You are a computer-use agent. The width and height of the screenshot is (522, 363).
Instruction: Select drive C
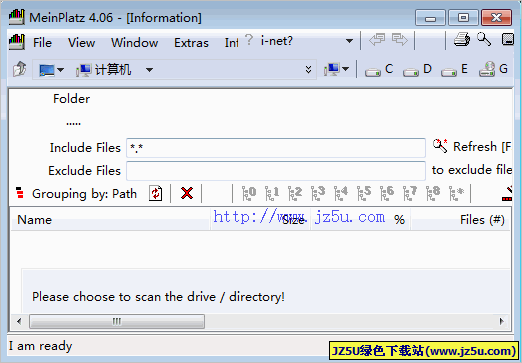point(379,70)
